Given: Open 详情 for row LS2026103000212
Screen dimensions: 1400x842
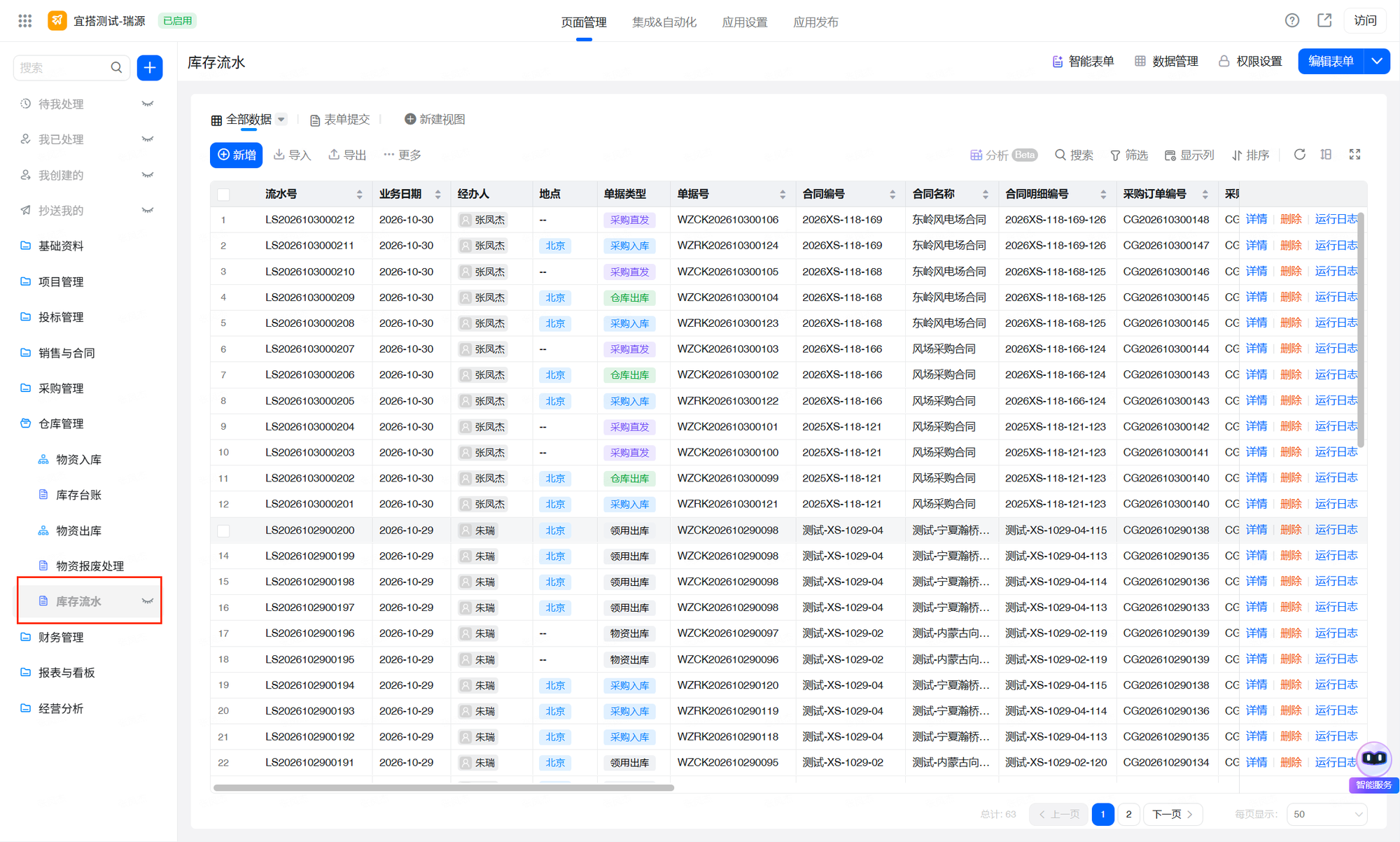Looking at the screenshot, I should pos(1256,220).
